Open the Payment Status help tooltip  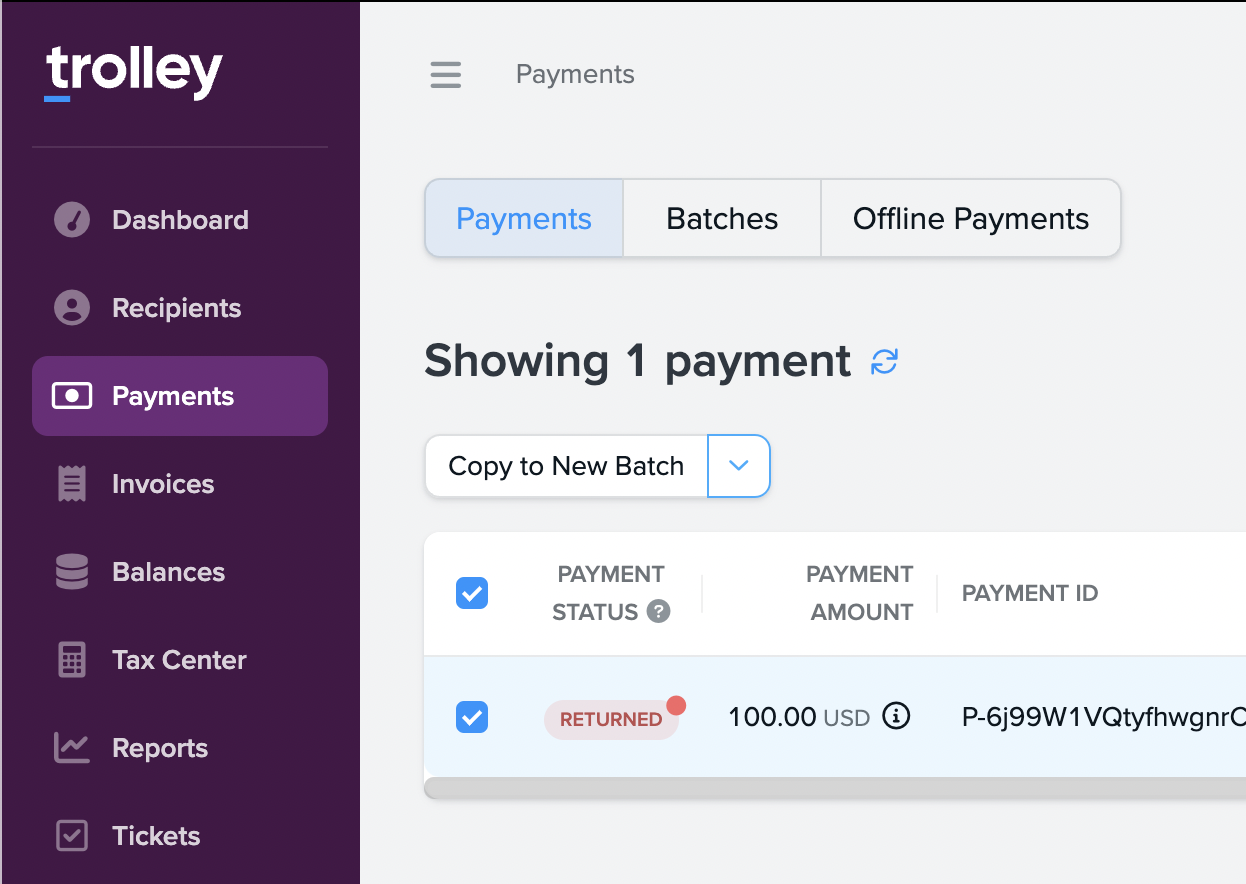[x=659, y=612]
